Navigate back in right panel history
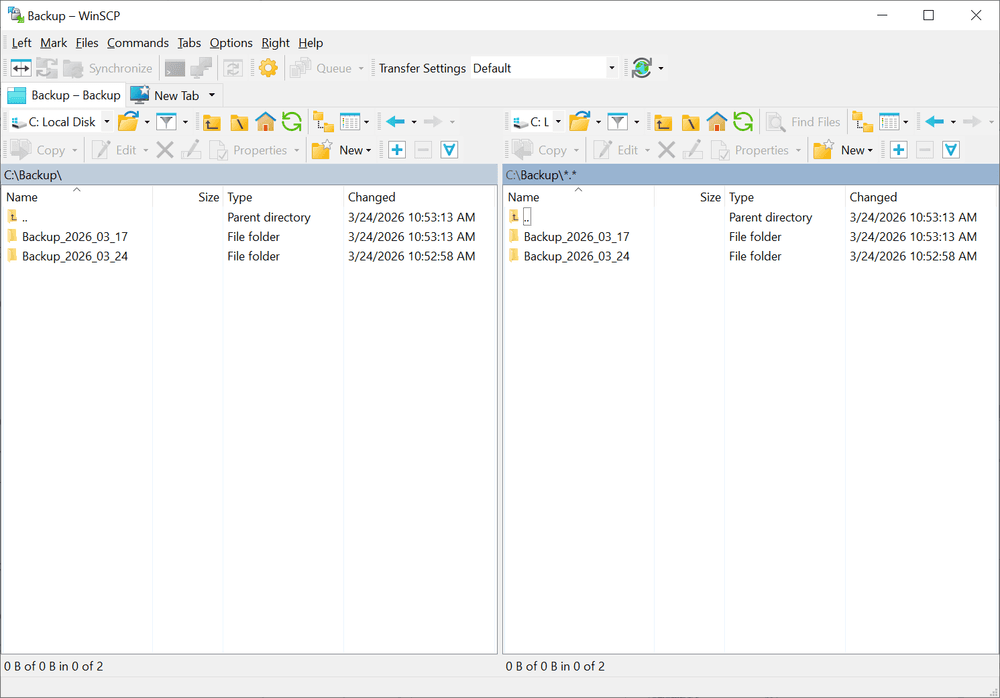The width and height of the screenshot is (1000, 698). click(x=934, y=121)
